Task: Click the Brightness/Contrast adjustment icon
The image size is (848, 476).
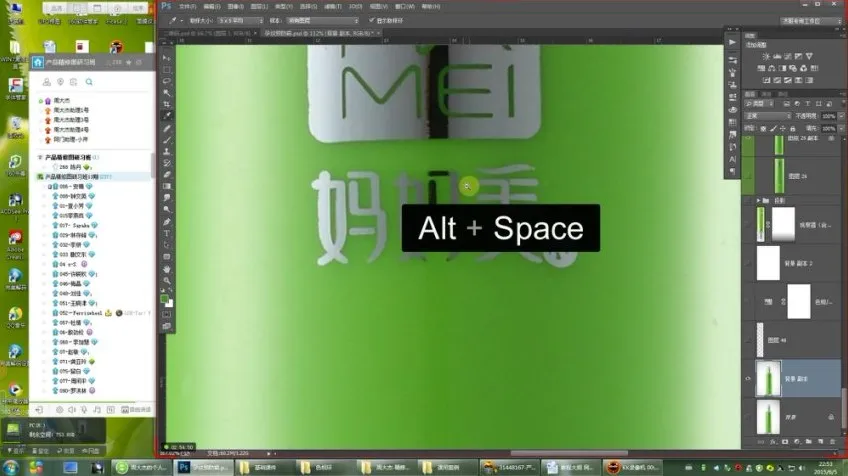Action: tap(764, 57)
